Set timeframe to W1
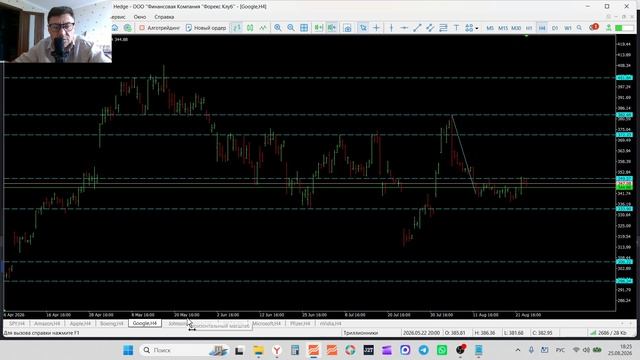Image resolution: width=640 pixels, height=360 pixels. [568, 28]
